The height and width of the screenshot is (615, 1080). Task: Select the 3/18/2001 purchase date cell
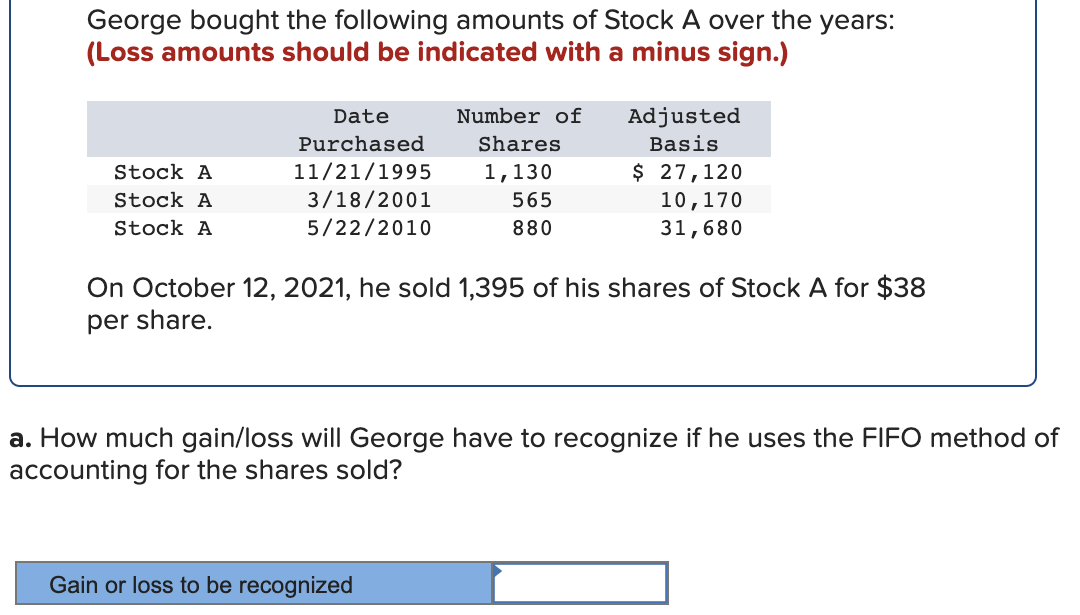[x=369, y=200]
